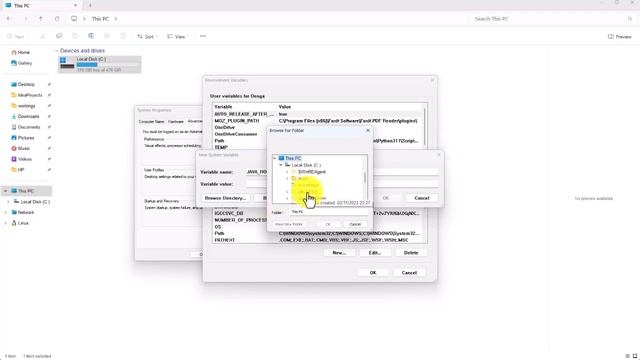
Task: Click Browse Directory... button
Action: click(x=225, y=198)
